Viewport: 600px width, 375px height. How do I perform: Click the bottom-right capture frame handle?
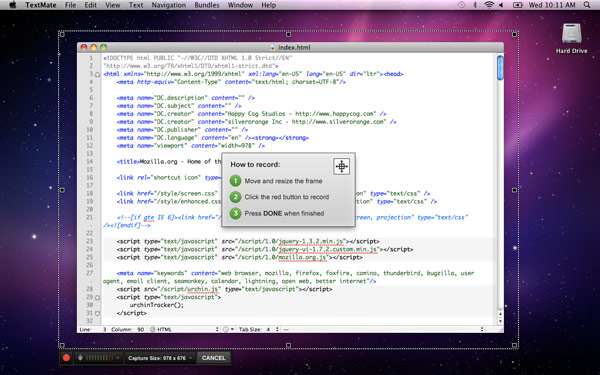514,346
